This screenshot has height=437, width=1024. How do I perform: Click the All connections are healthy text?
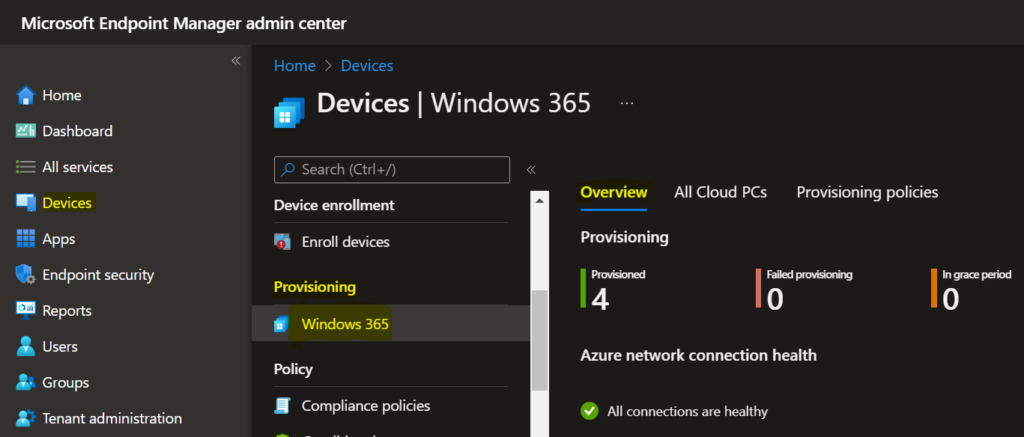coord(687,412)
